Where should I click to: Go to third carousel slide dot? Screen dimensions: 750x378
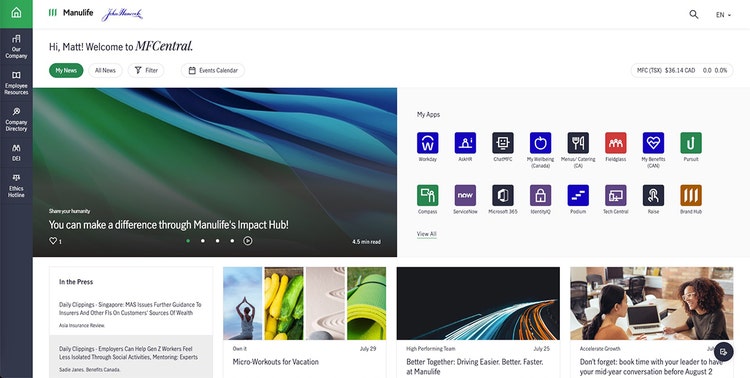click(218, 241)
